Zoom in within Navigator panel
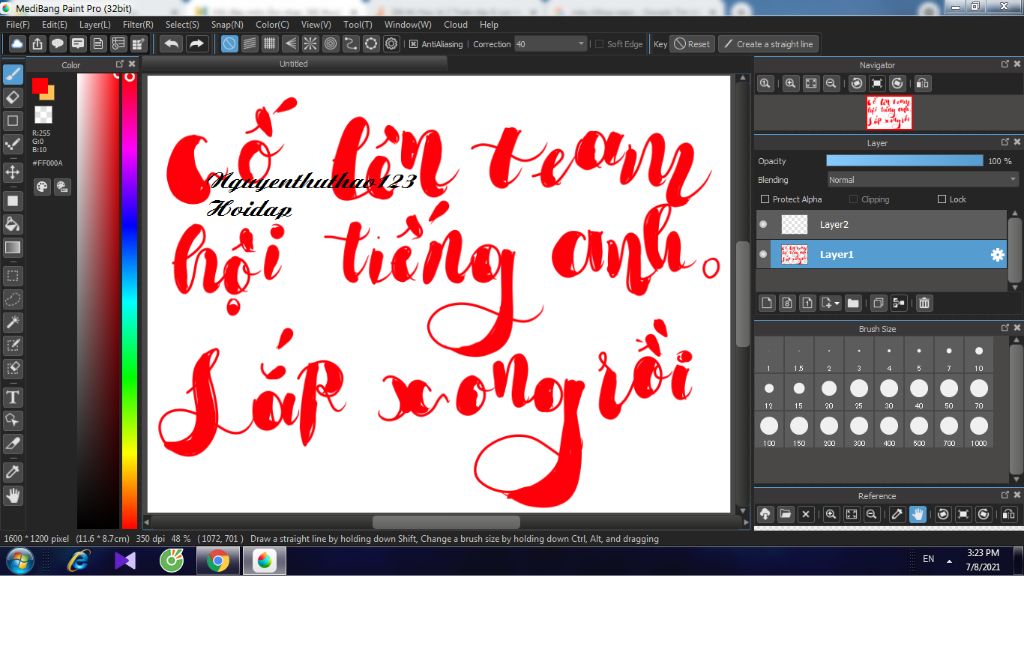The width and height of the screenshot is (1024, 661). click(x=791, y=84)
